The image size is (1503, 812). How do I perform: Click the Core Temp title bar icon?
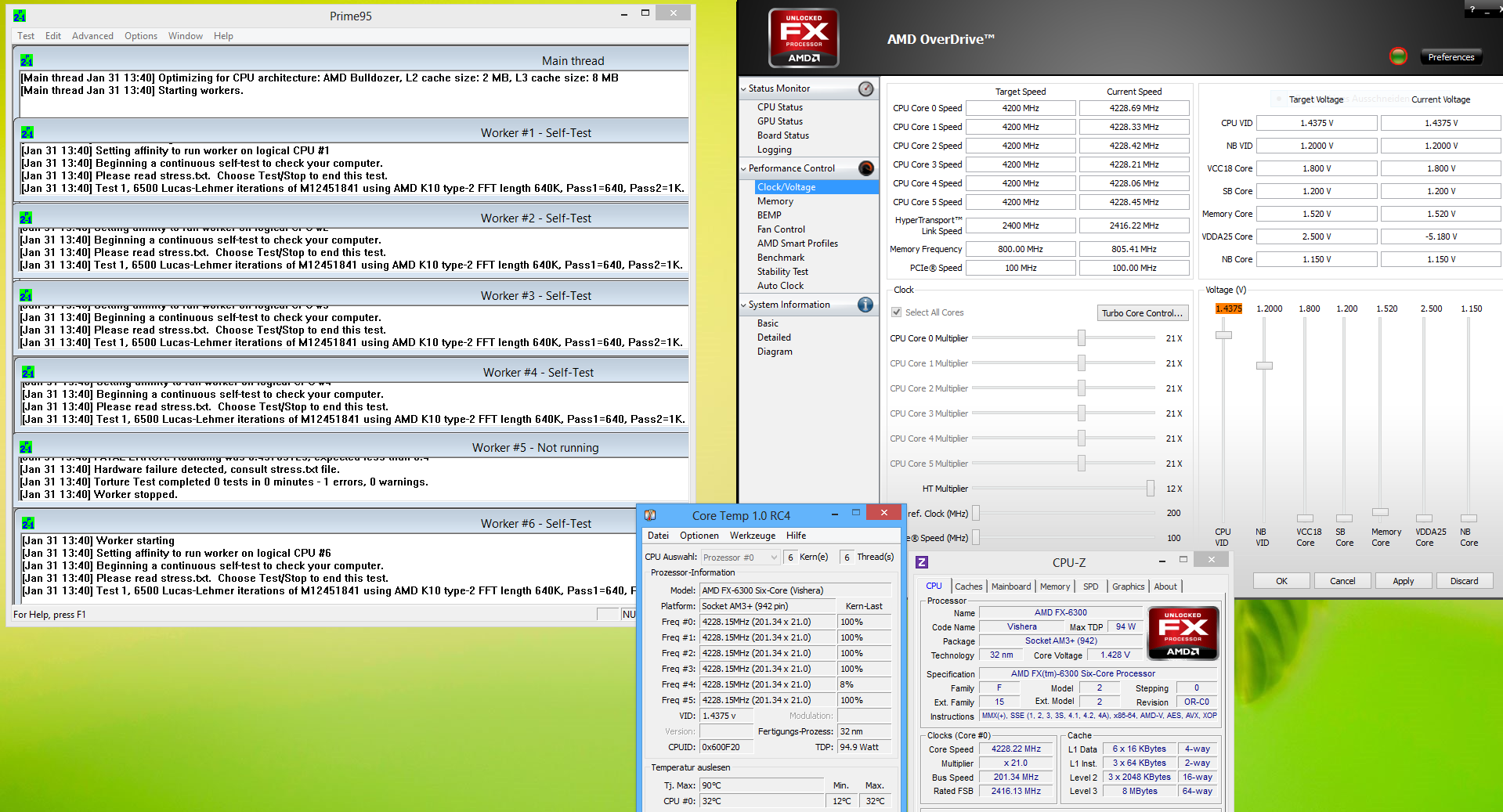click(x=650, y=515)
